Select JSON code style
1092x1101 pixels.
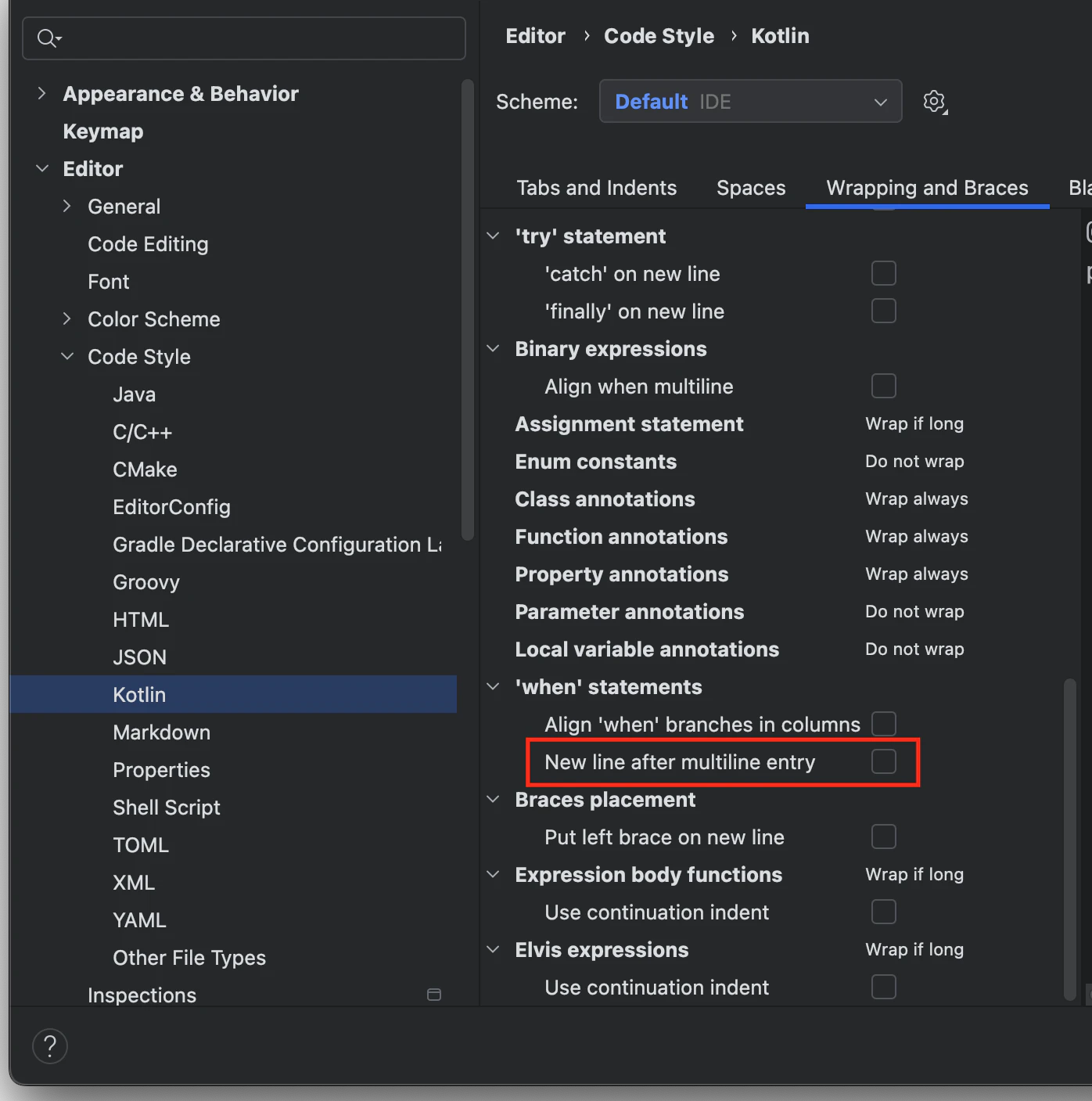coord(140,657)
